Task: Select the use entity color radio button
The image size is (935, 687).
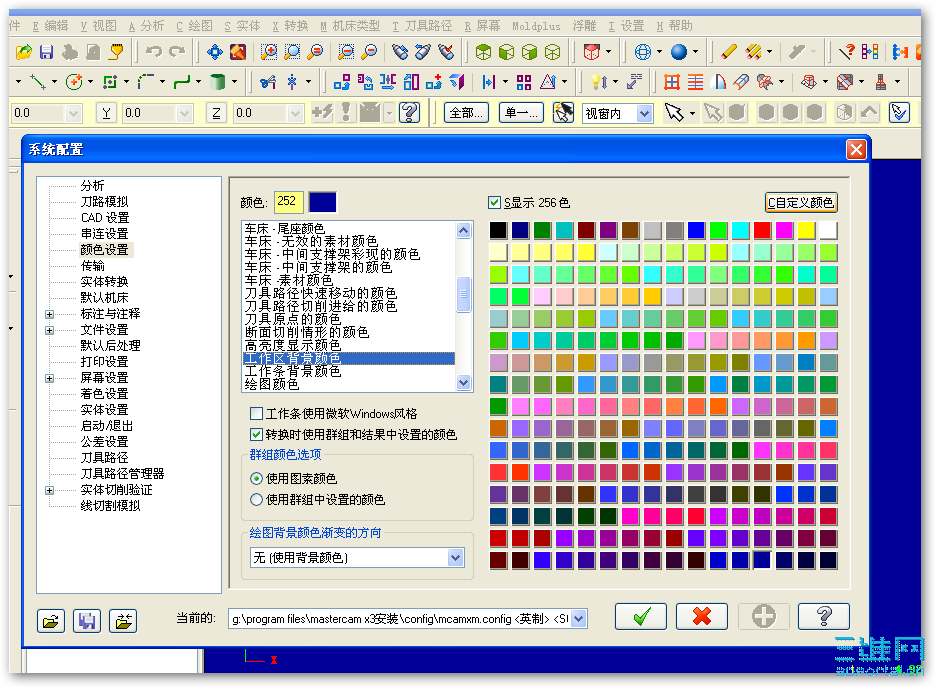Action: tap(256, 478)
